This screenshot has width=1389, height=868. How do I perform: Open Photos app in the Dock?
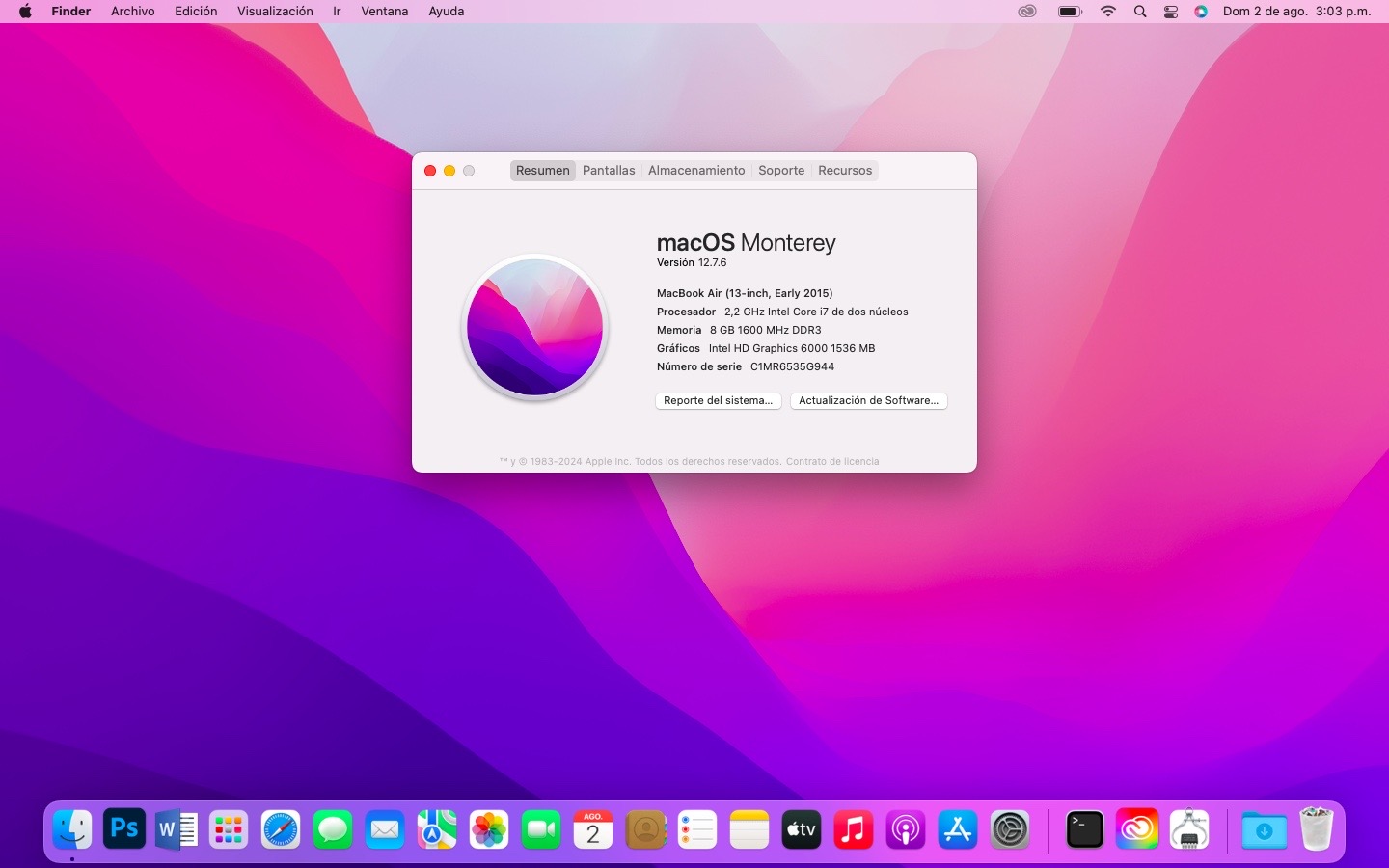(489, 829)
